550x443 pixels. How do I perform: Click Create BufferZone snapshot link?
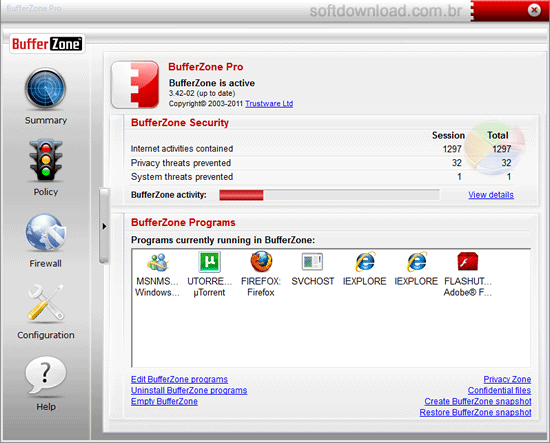(478, 401)
